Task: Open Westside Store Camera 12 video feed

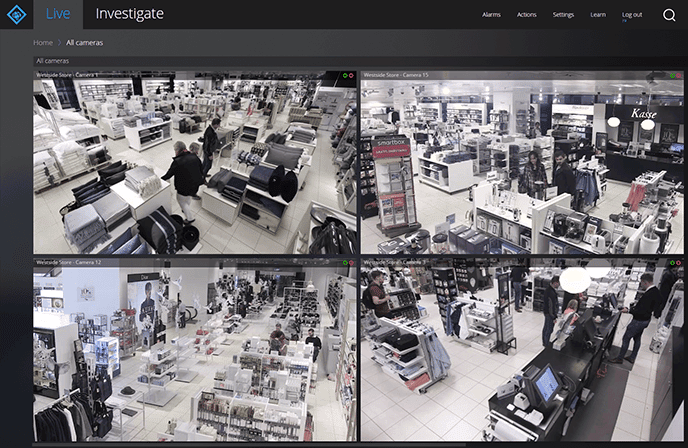Action: pos(195,352)
